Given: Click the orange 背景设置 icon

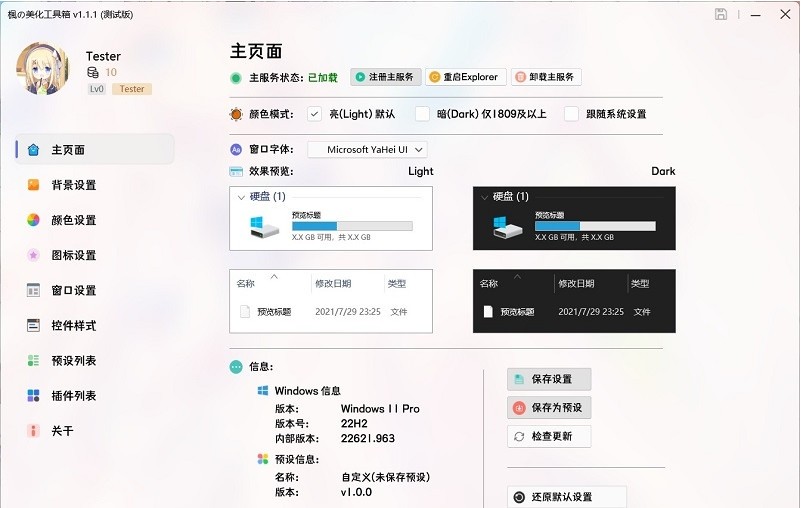Looking at the screenshot, I should click(33, 185).
